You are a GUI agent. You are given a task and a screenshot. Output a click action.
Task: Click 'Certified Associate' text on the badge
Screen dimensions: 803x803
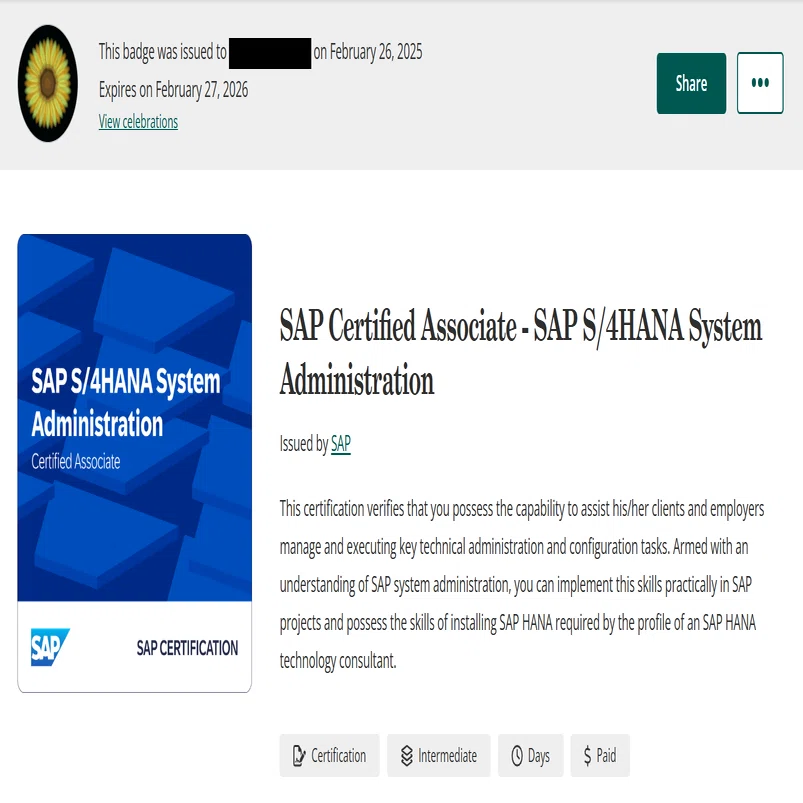pos(76,461)
